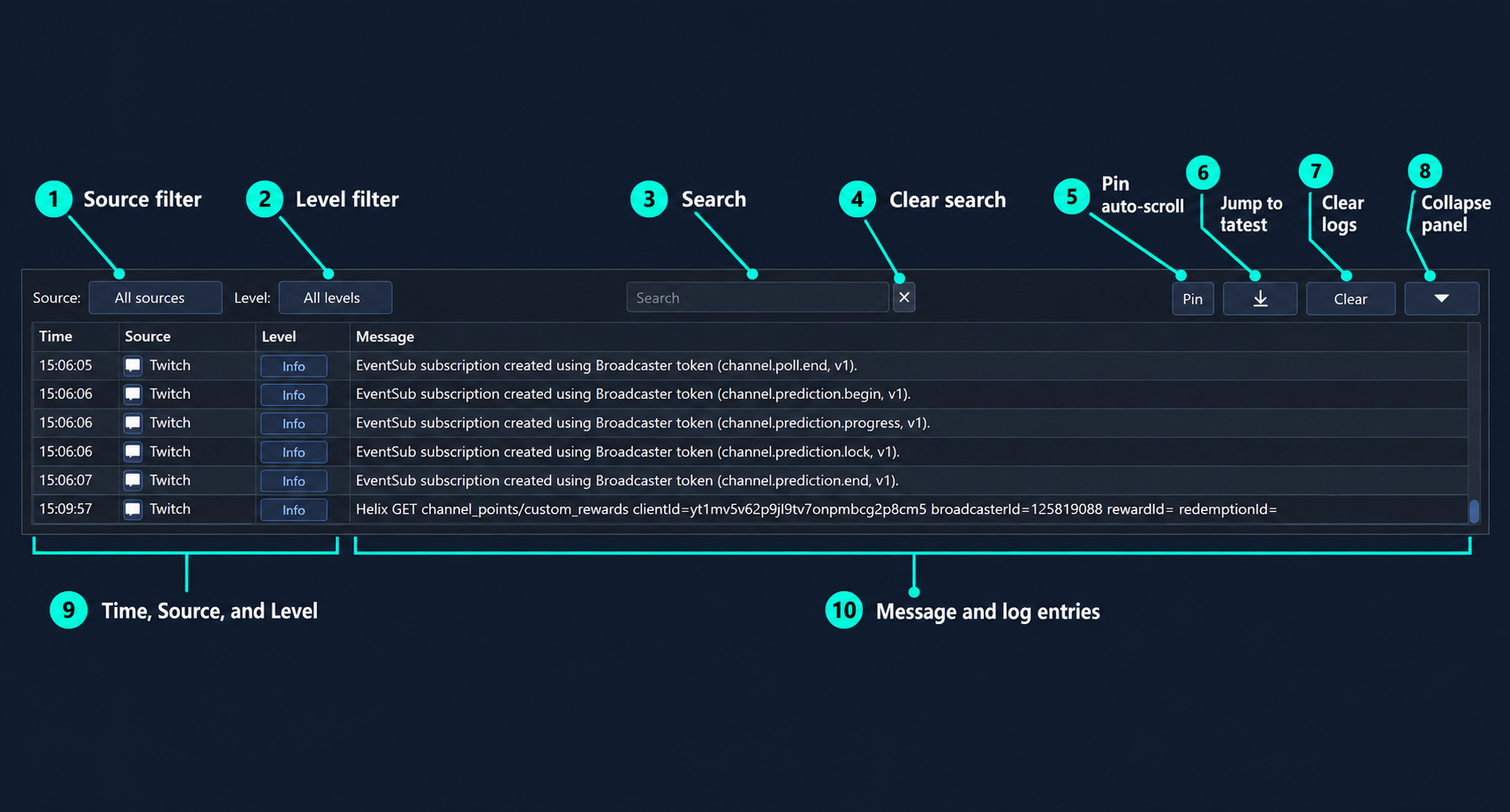1510x812 pixels.
Task: Click Twitch chat icon in 15:06:07 row
Action: click(132, 480)
